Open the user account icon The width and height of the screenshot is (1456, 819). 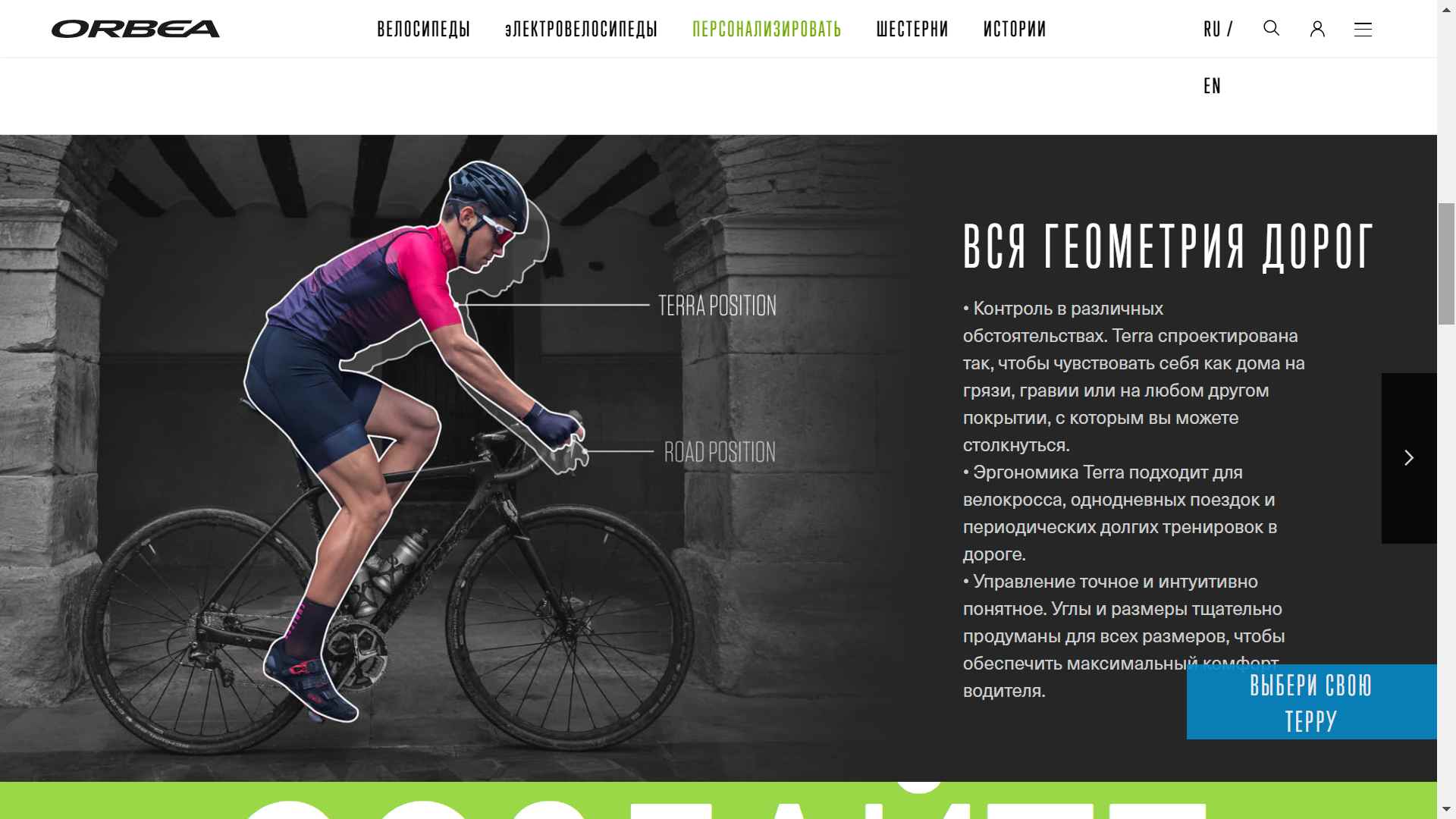1317,29
